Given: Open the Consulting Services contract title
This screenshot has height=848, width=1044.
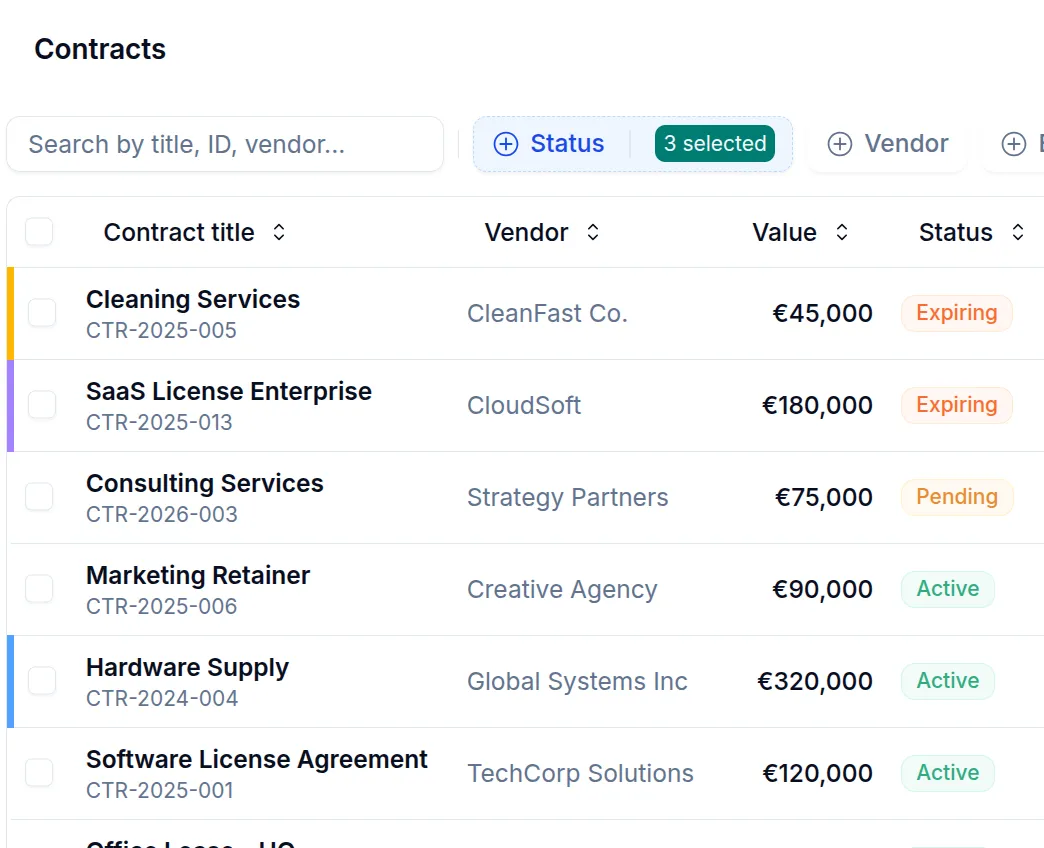Looking at the screenshot, I should pos(205,484).
